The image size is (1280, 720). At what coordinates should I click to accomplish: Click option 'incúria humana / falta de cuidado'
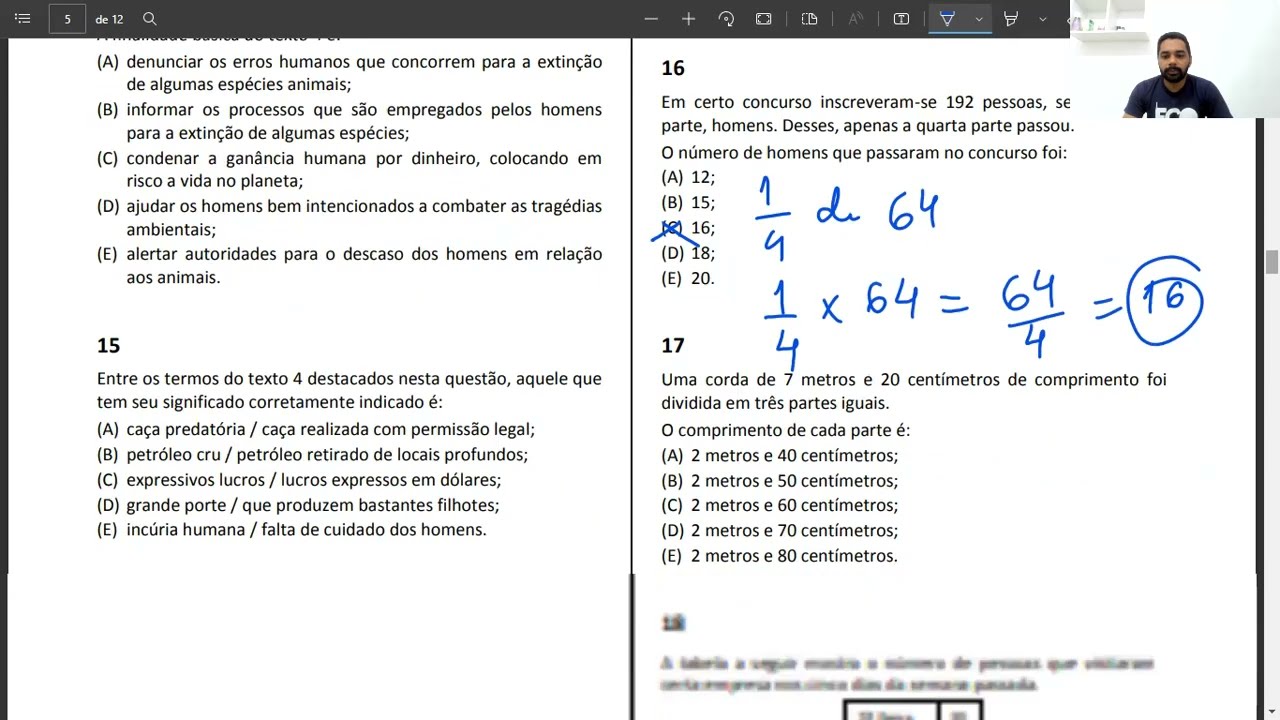[x=292, y=529]
